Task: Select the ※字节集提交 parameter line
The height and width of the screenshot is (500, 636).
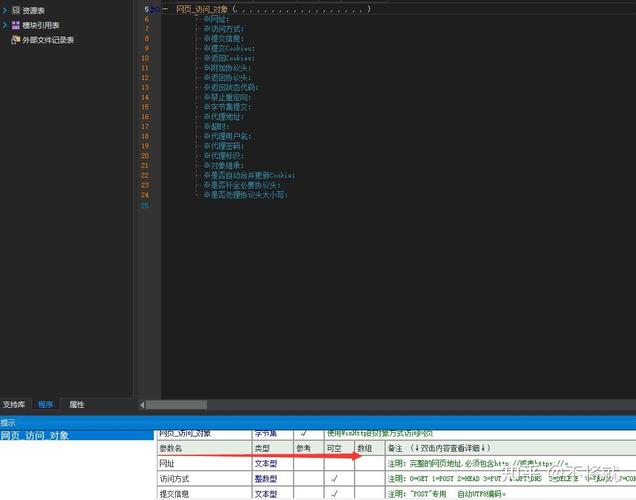Action: click(227, 107)
